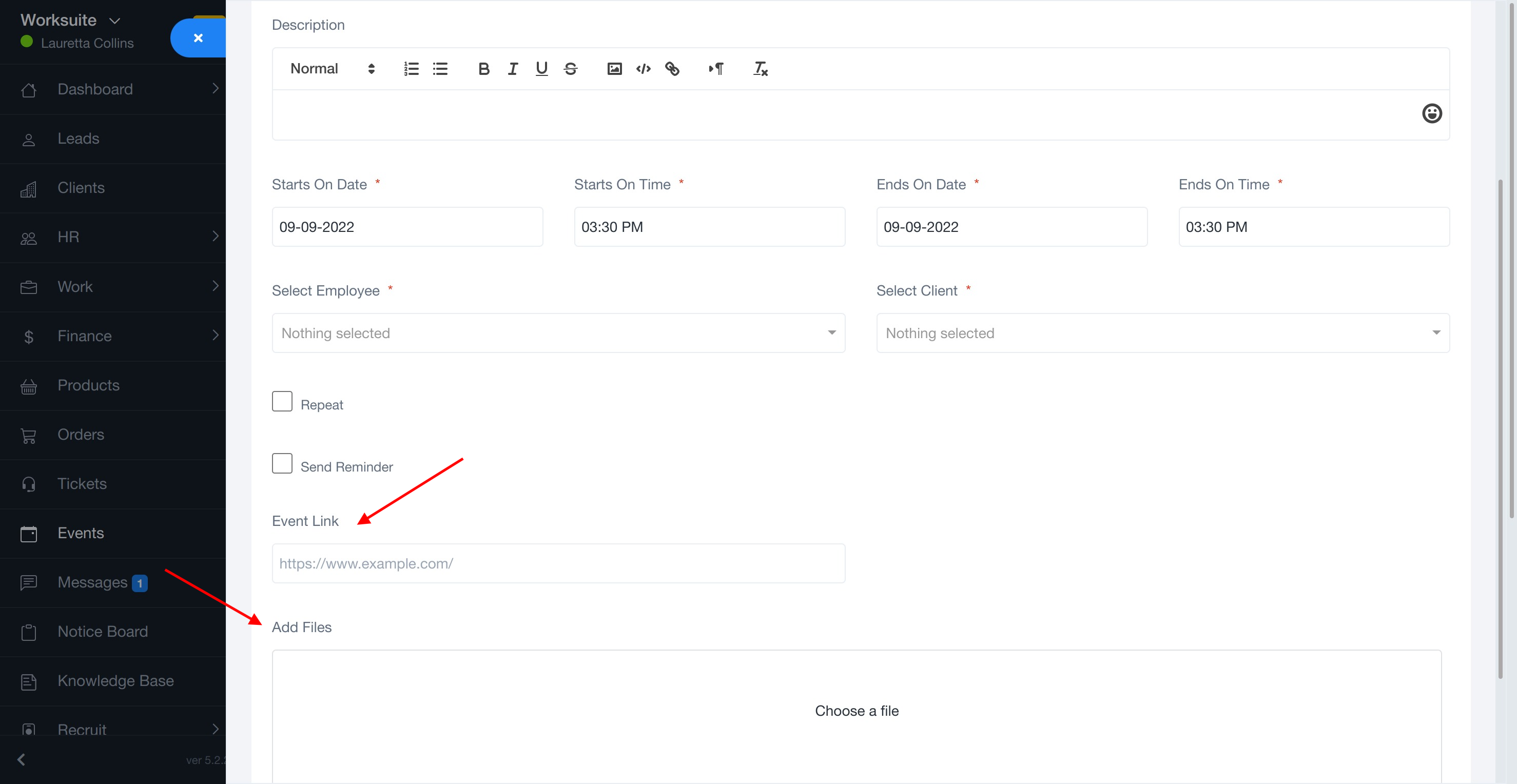Open the Select Employee dropdown
This screenshot has width=1517, height=784.
coord(558,333)
